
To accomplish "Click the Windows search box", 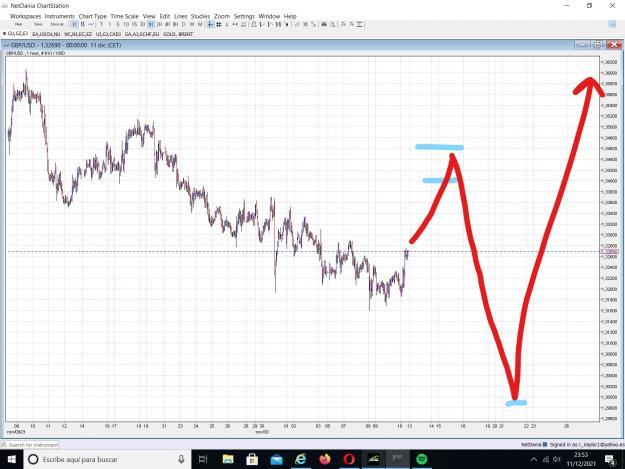I will point(107,459).
